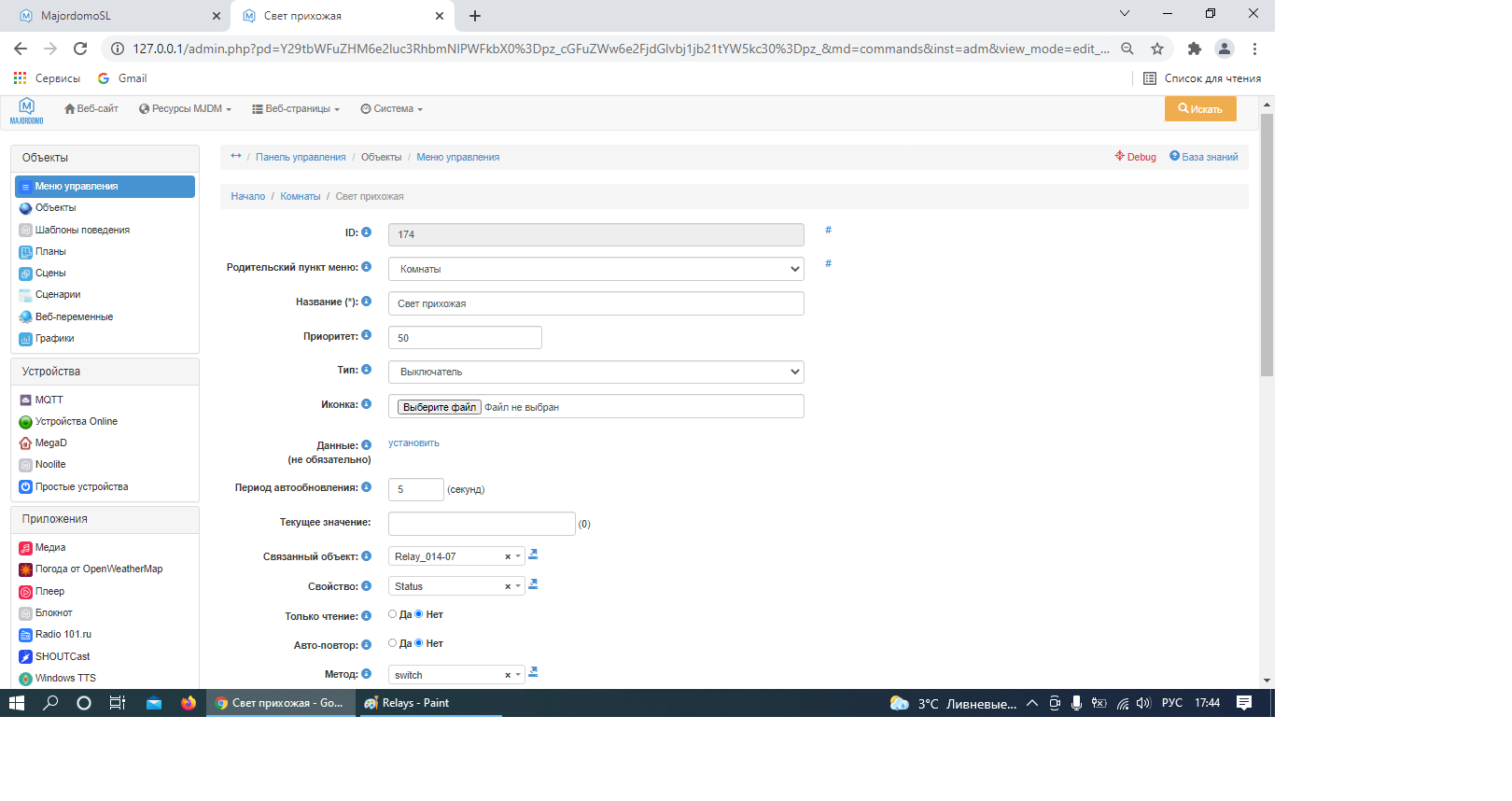Go to Комнаты breadcrumb link
Screen dimensions: 1512x801
click(x=301, y=196)
